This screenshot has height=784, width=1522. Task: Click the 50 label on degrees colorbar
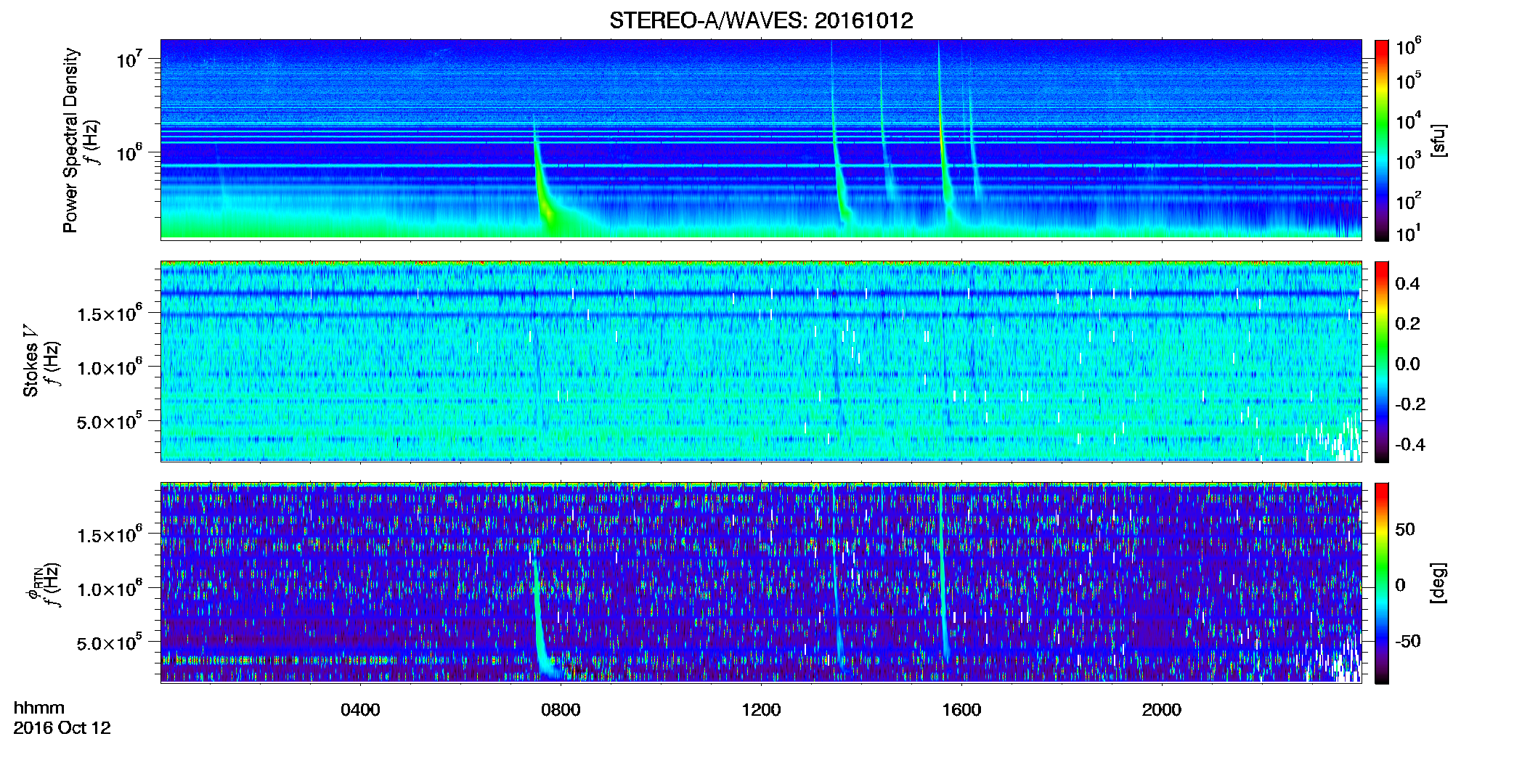pyautogui.click(x=1405, y=529)
